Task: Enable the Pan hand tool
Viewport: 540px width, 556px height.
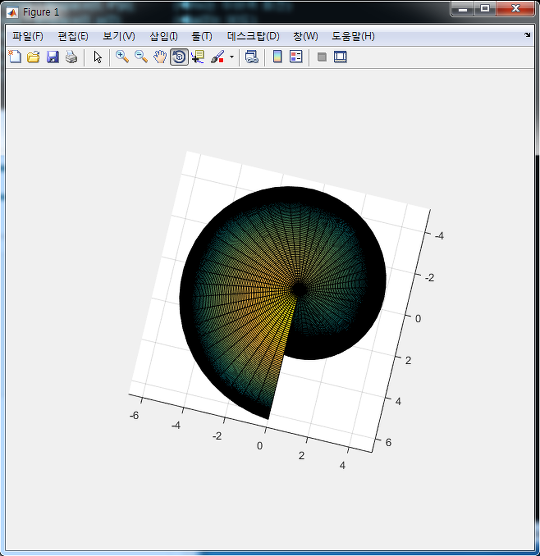Action: pyautogui.click(x=160, y=57)
